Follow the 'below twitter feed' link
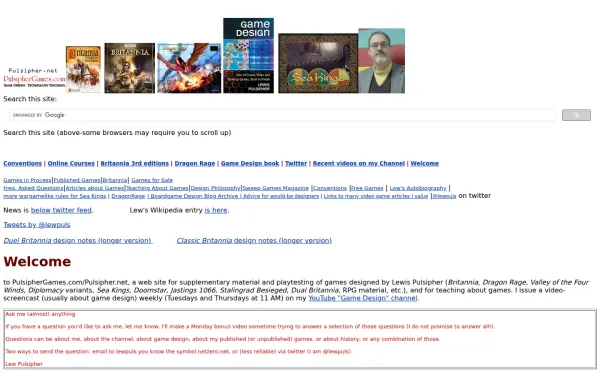Viewport: 600px width, 375px height. pyautogui.click(x=61, y=210)
